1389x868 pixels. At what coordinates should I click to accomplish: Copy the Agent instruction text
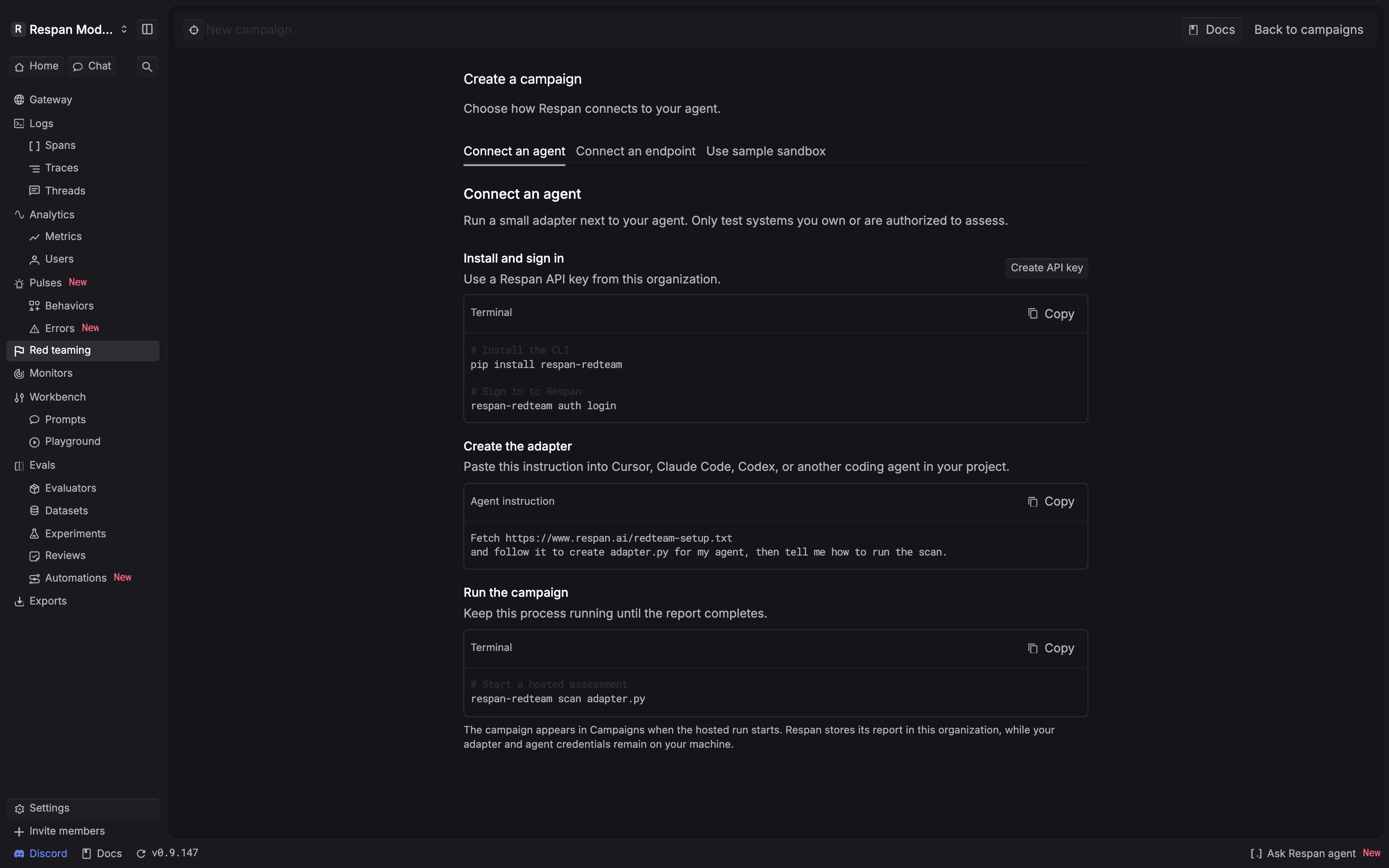(x=1051, y=502)
